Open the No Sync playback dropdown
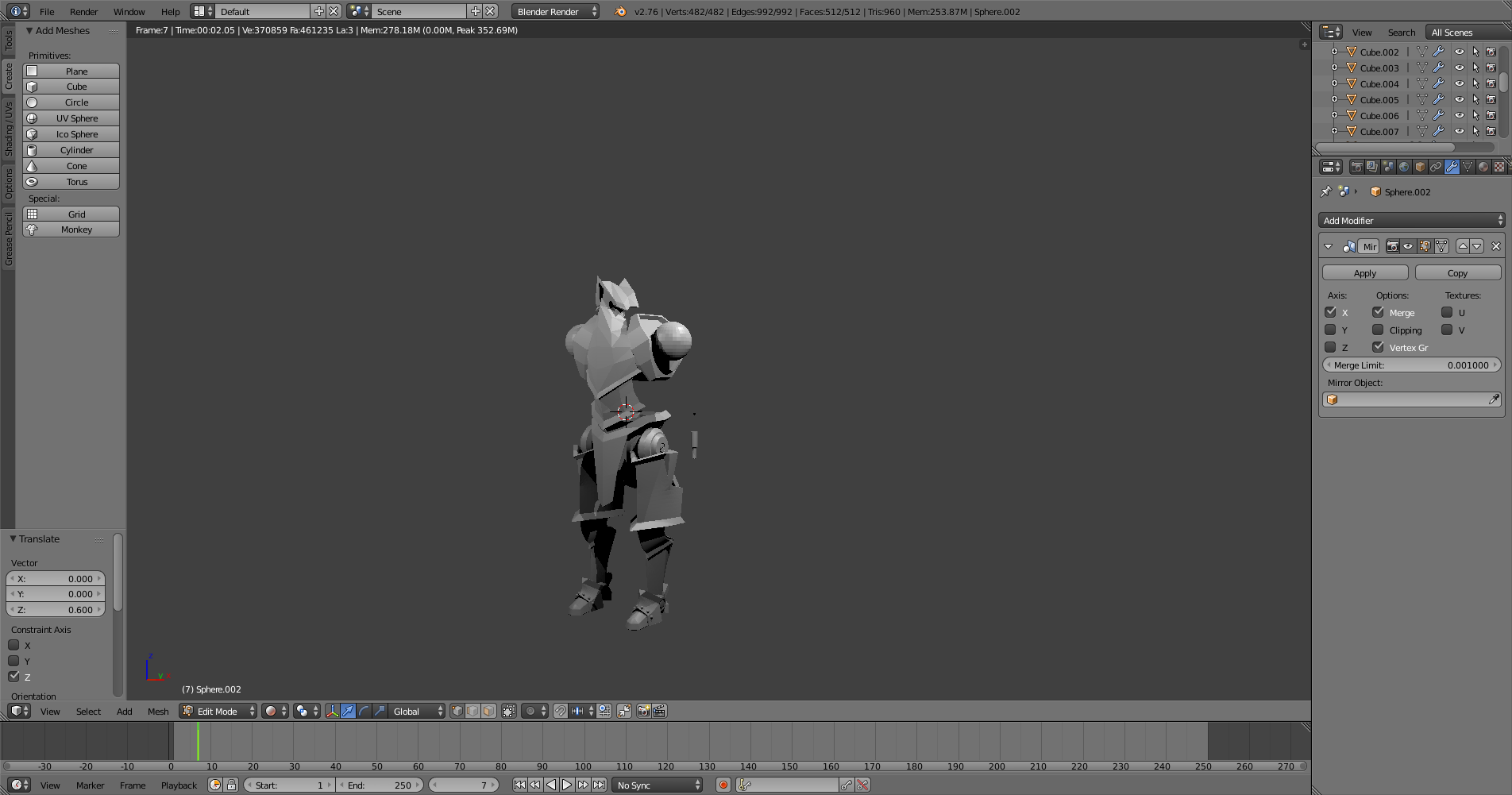 (658, 785)
